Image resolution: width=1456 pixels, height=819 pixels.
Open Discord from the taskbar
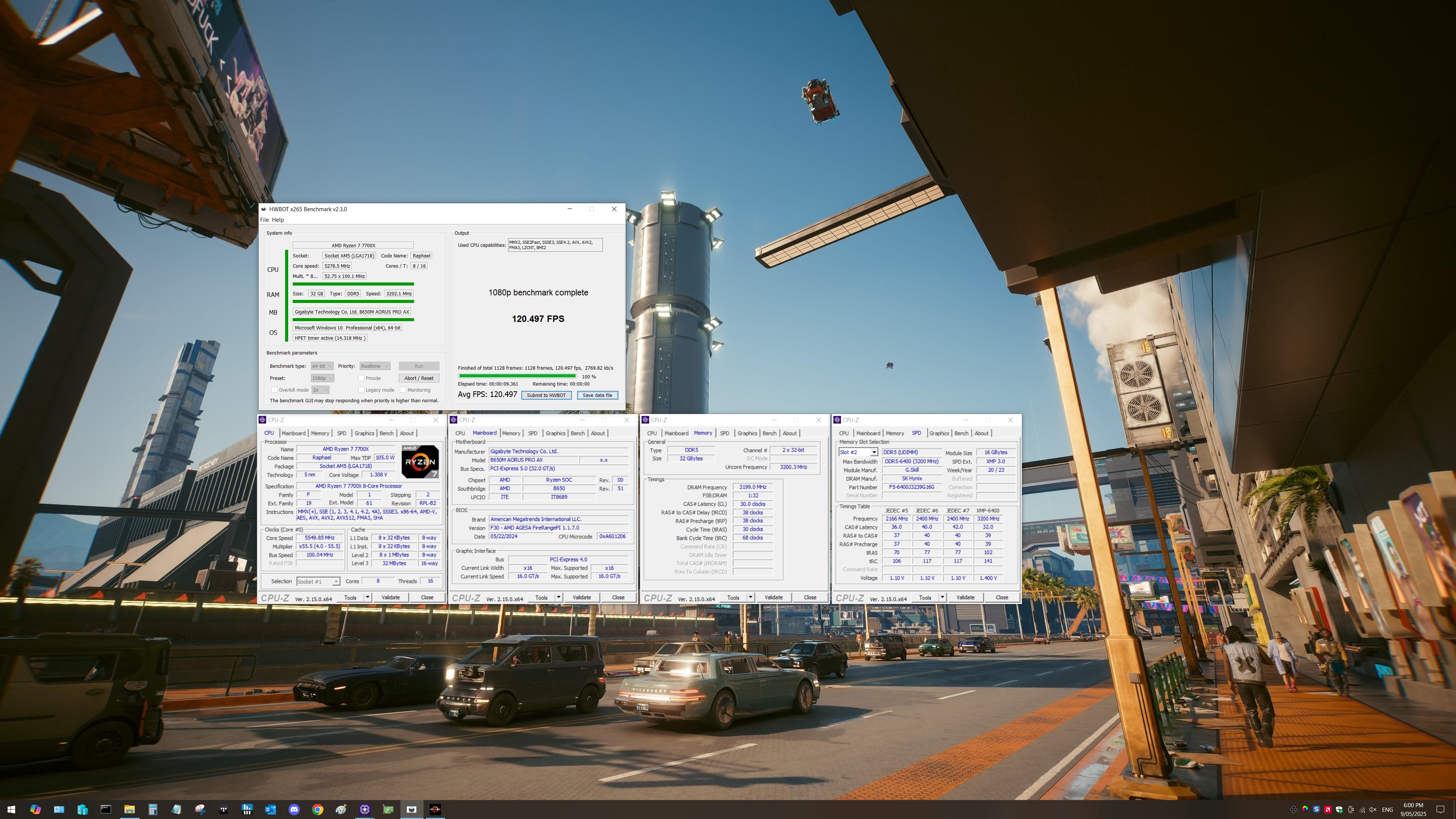point(294,810)
